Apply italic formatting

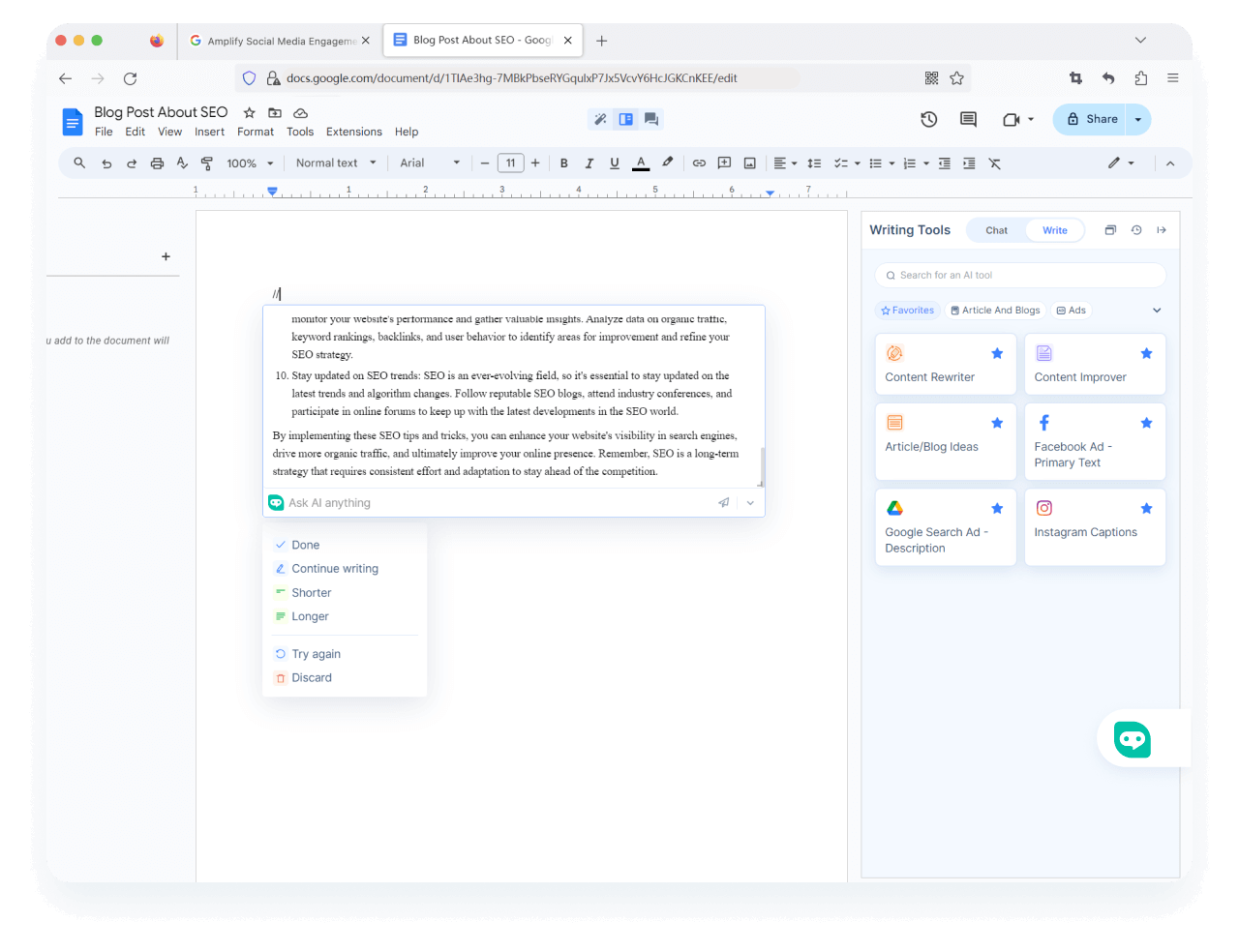pos(589,163)
